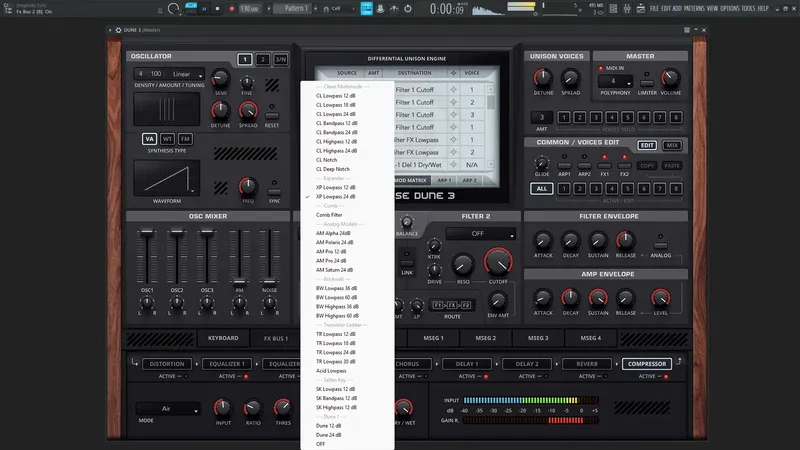Select Acid Lowpass filter type
The width and height of the screenshot is (800, 450).
331,370
